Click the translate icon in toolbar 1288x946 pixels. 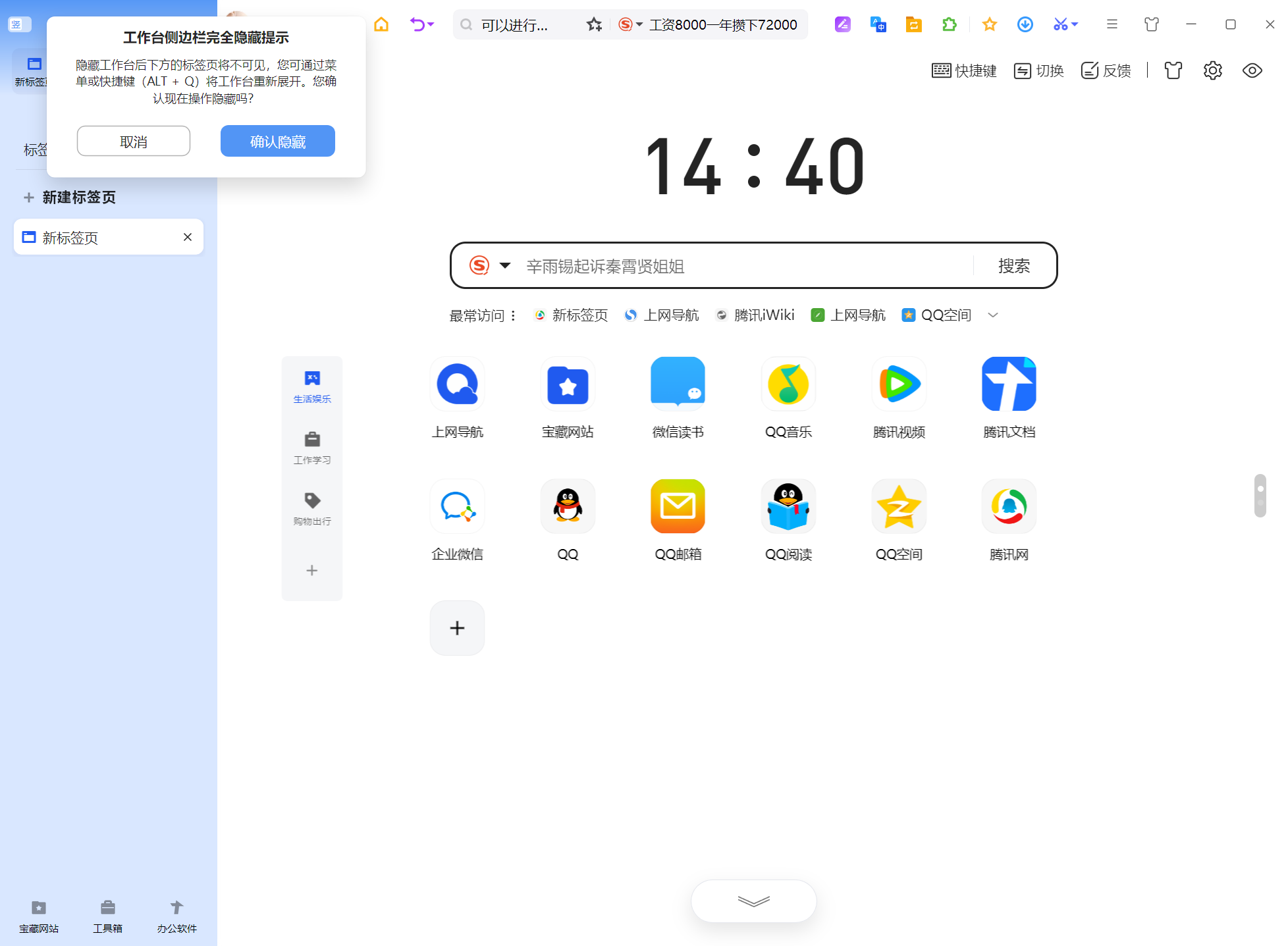click(878, 24)
